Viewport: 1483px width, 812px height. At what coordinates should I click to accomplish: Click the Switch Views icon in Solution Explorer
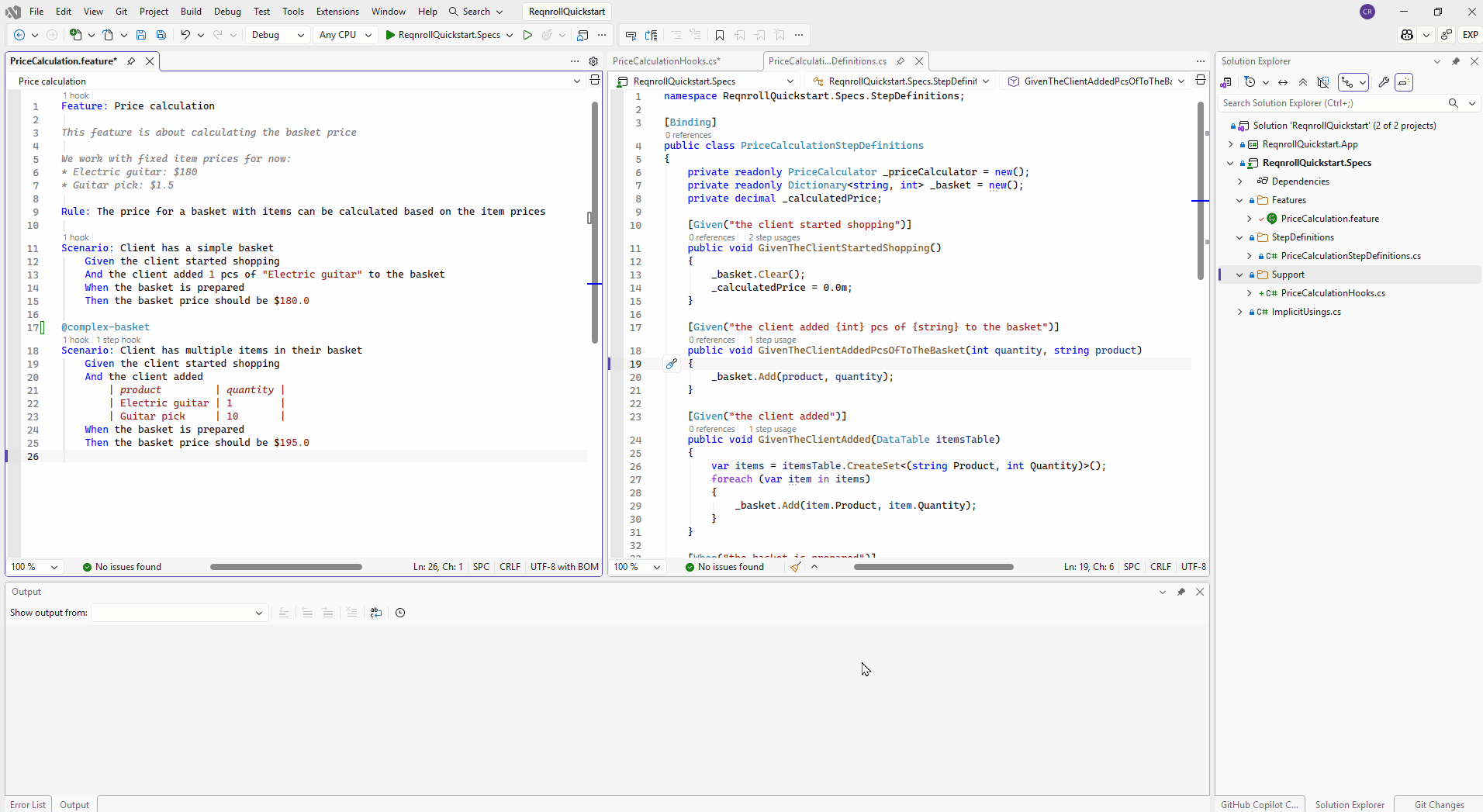coord(1226,82)
